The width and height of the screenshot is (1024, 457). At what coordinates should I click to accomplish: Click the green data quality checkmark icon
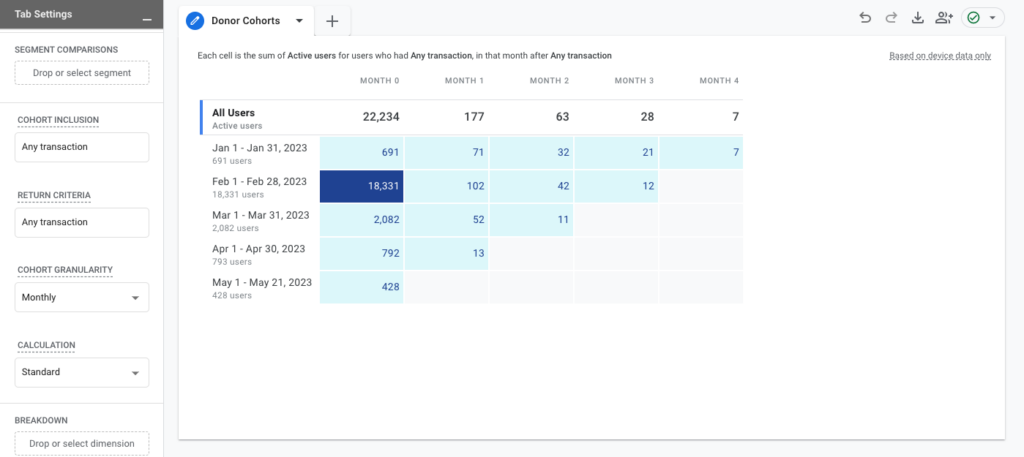(x=974, y=18)
